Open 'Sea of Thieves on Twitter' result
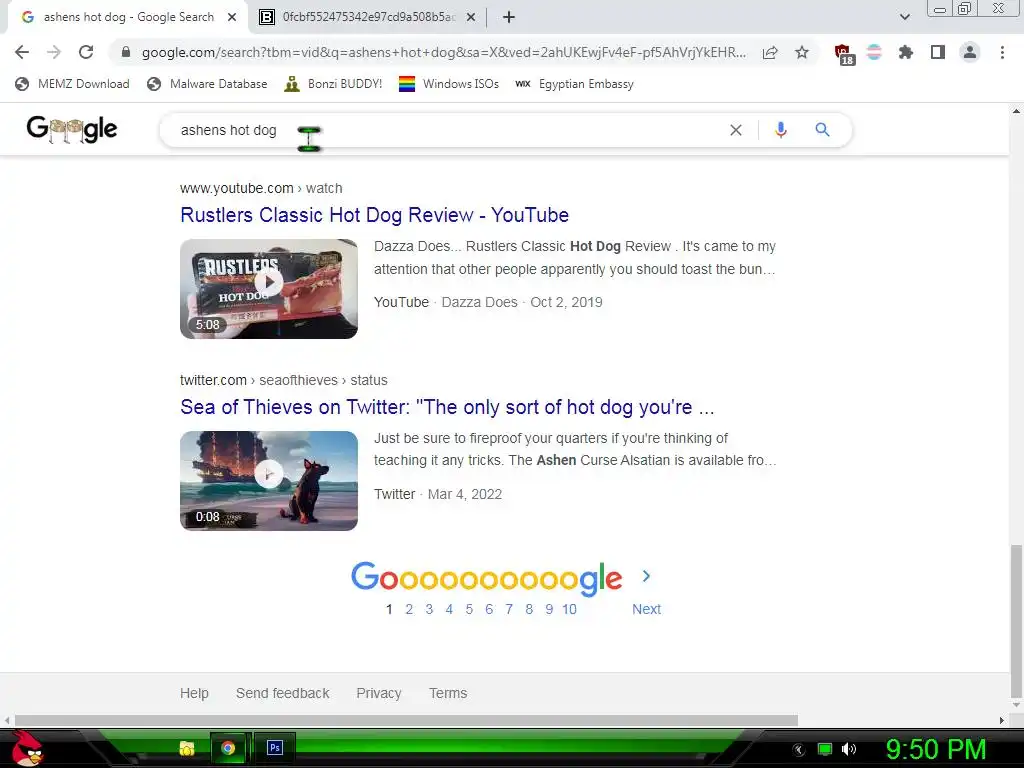1024x768 pixels. point(447,407)
